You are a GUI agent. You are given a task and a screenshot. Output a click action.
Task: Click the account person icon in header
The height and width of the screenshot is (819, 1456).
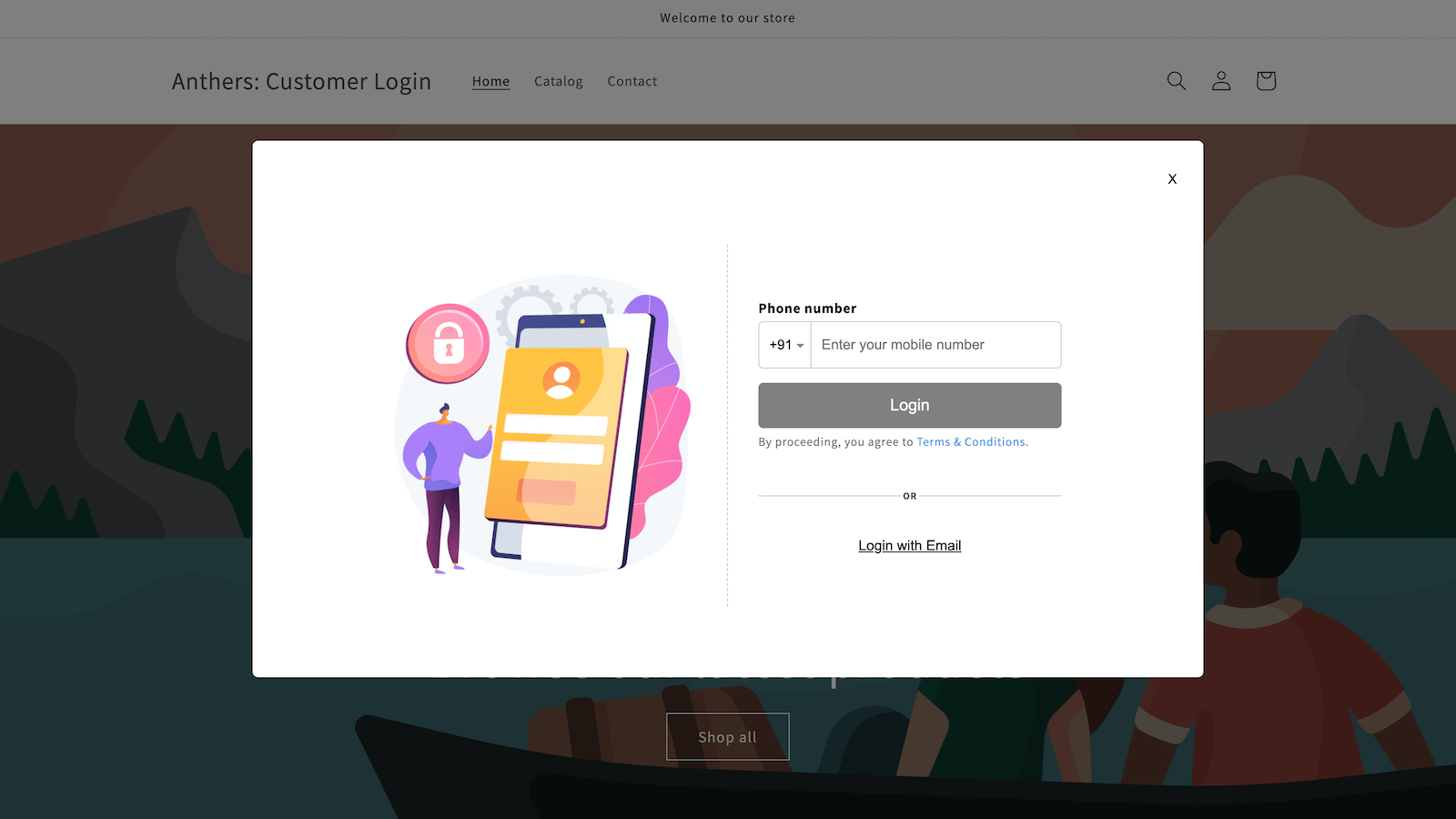[1221, 81]
